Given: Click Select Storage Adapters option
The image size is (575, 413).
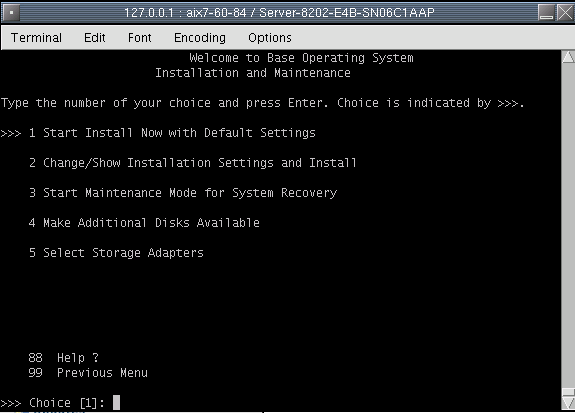Looking at the screenshot, I should (x=116, y=253).
